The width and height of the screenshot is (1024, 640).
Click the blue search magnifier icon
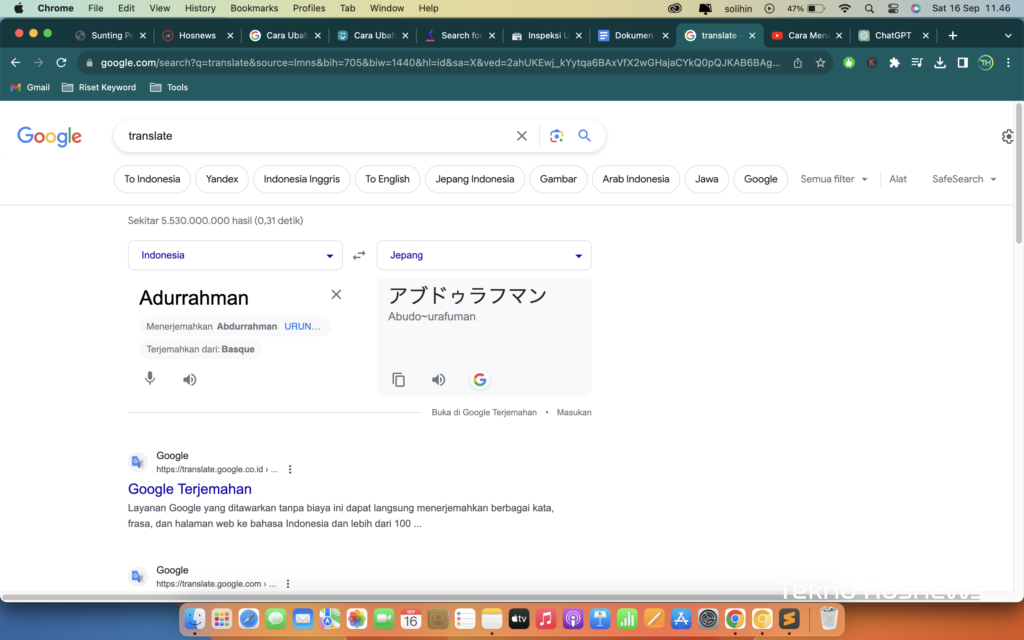pos(585,136)
